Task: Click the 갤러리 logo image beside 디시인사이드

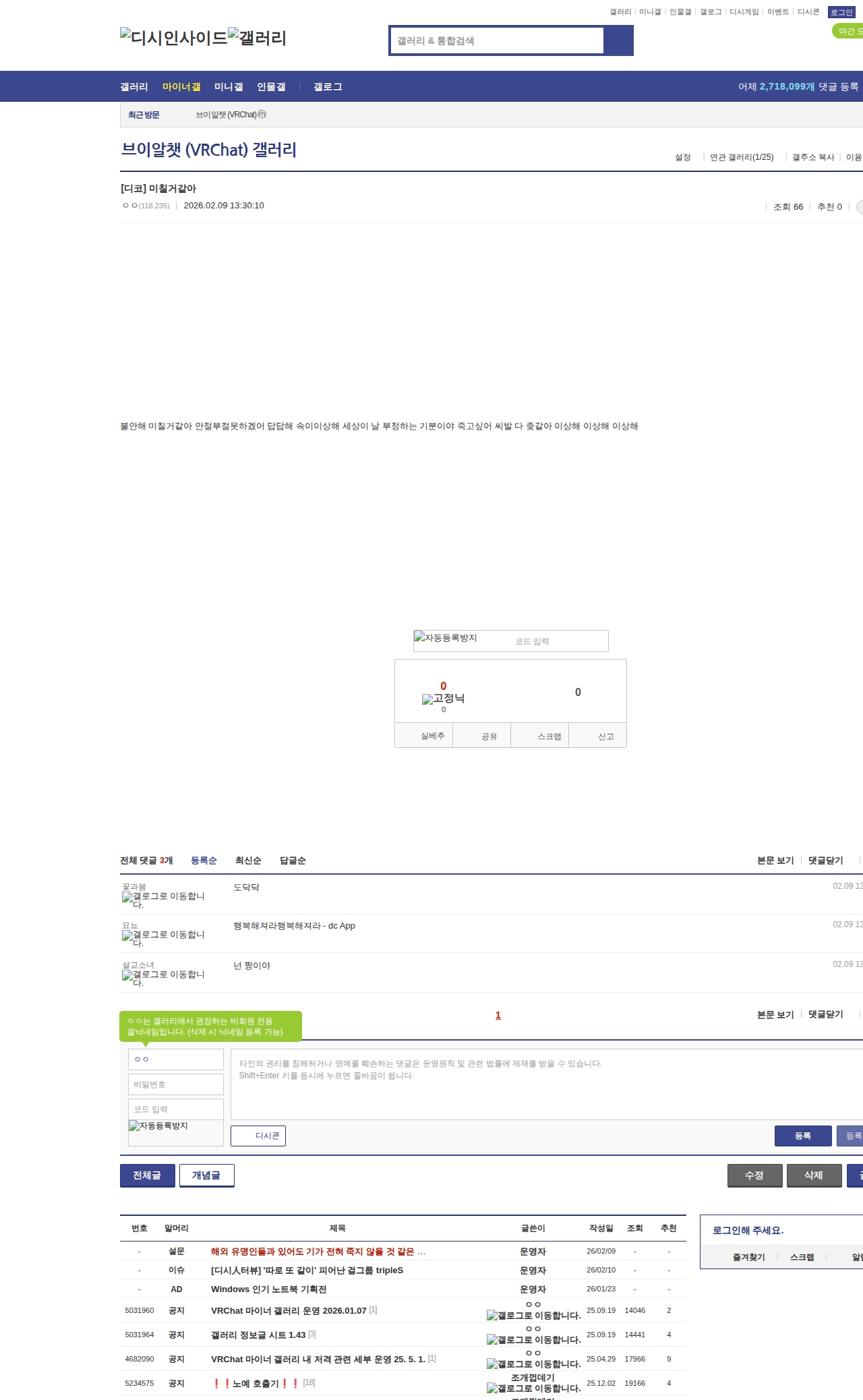Action: coord(257,38)
